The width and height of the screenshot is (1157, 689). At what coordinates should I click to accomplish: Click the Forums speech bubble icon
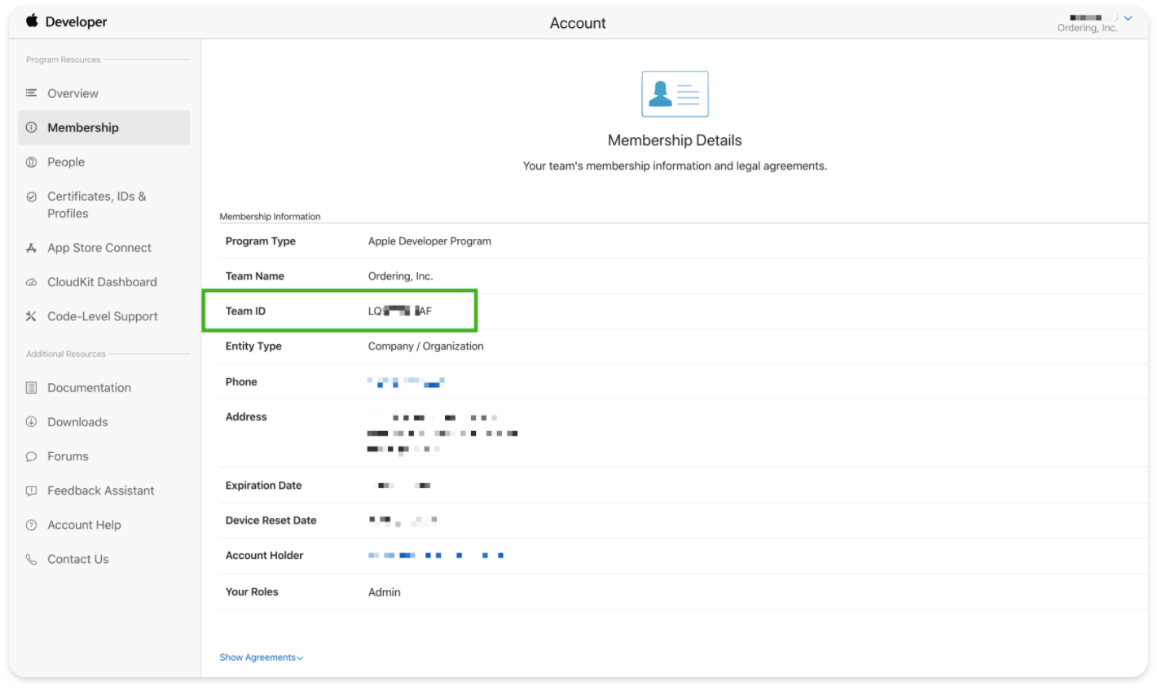[x=31, y=457]
